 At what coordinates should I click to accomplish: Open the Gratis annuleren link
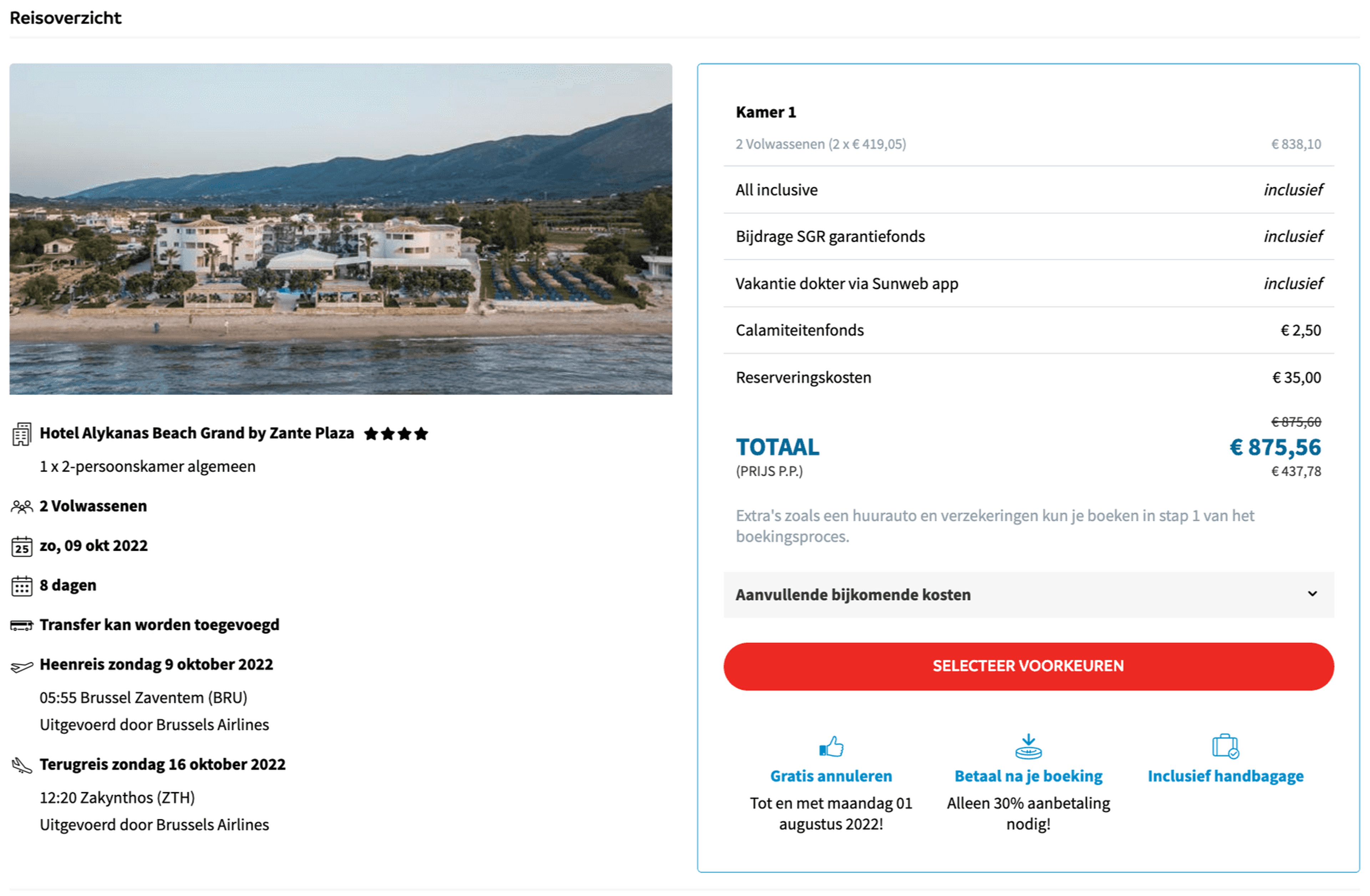(831, 776)
